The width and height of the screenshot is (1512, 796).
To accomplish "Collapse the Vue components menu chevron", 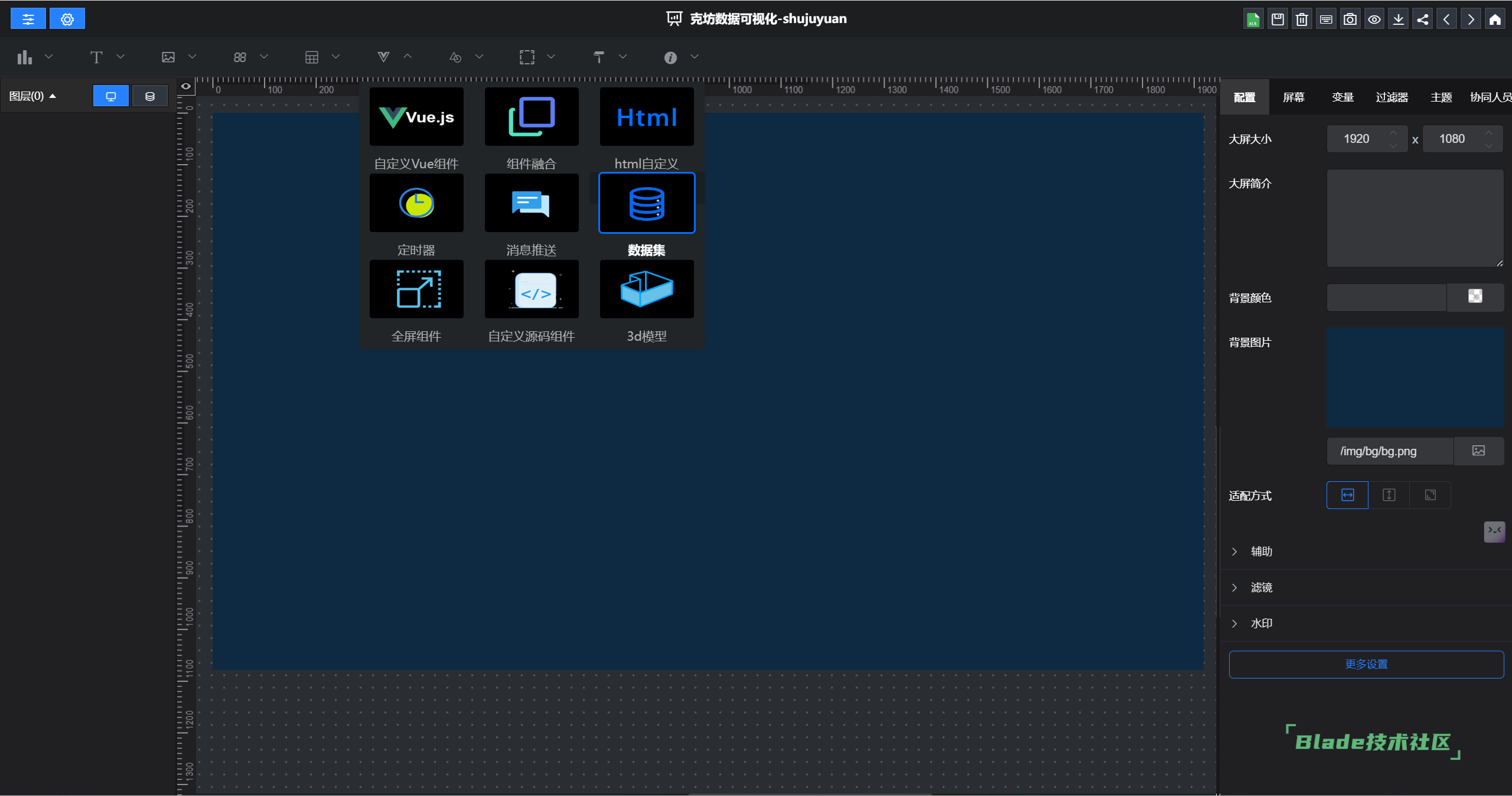I will (408, 57).
